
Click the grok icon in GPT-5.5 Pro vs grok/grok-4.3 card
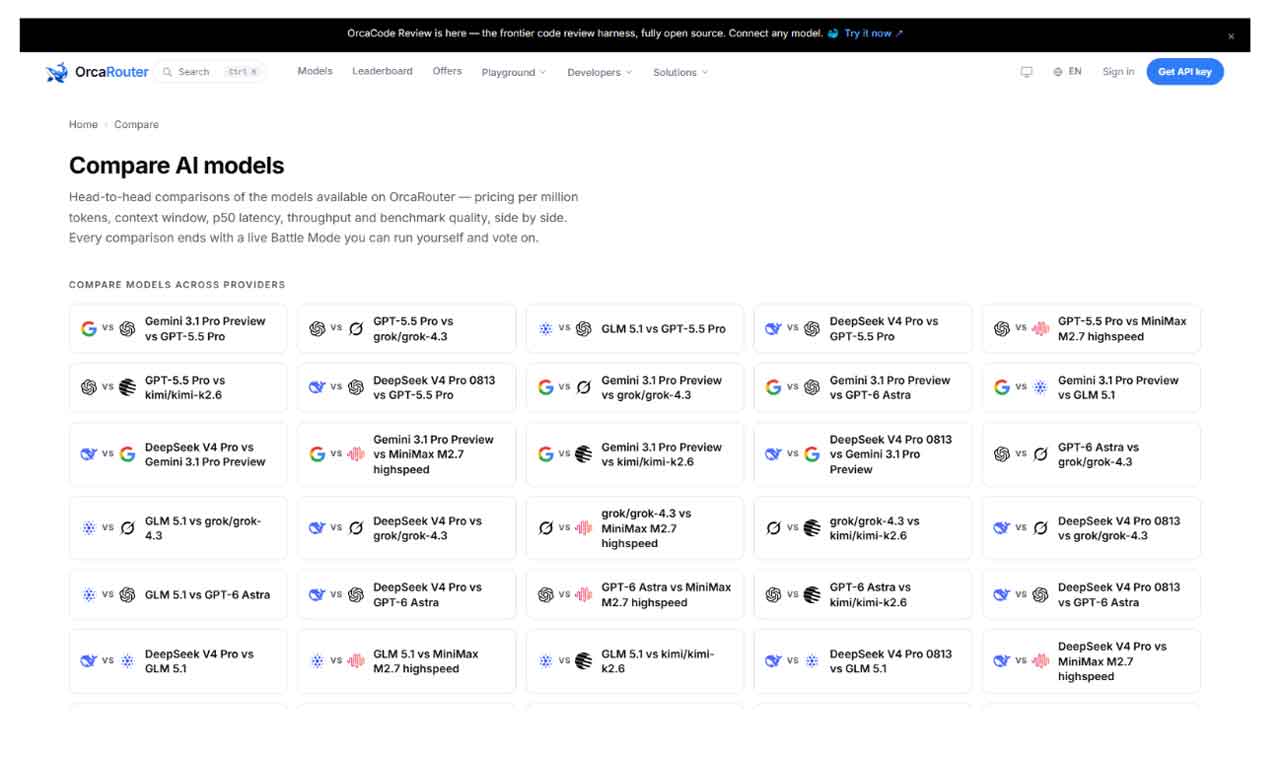coord(356,328)
